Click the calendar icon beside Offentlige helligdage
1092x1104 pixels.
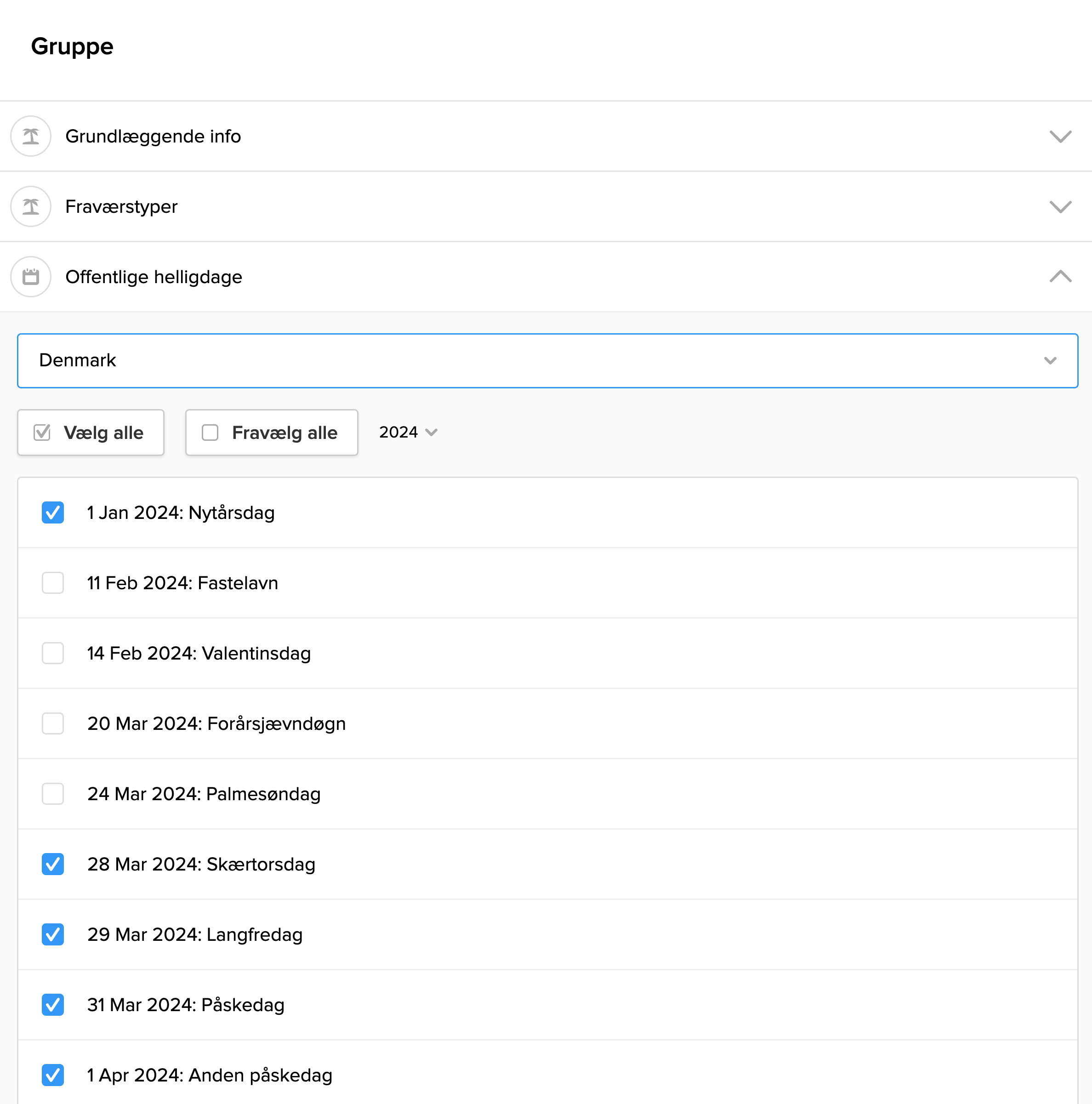[x=31, y=277]
